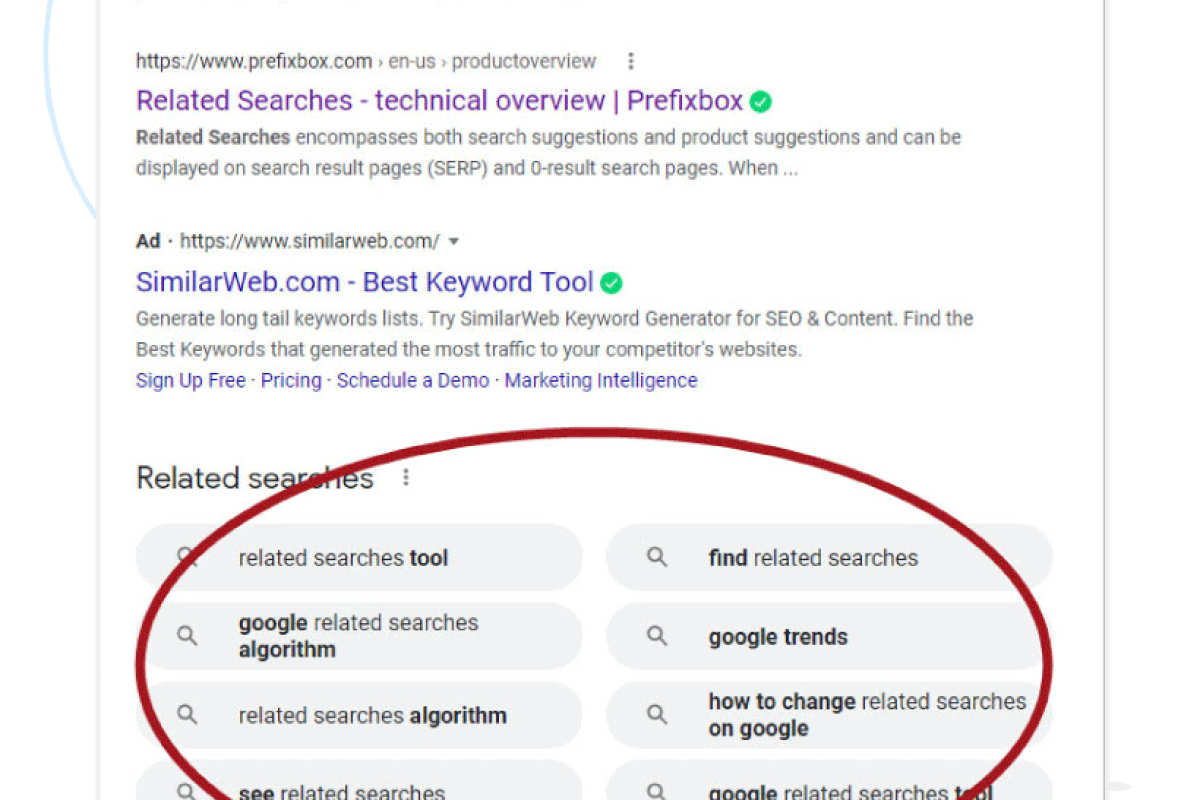Click verified checkmark beside SimilarWeb.com title

coord(611,283)
